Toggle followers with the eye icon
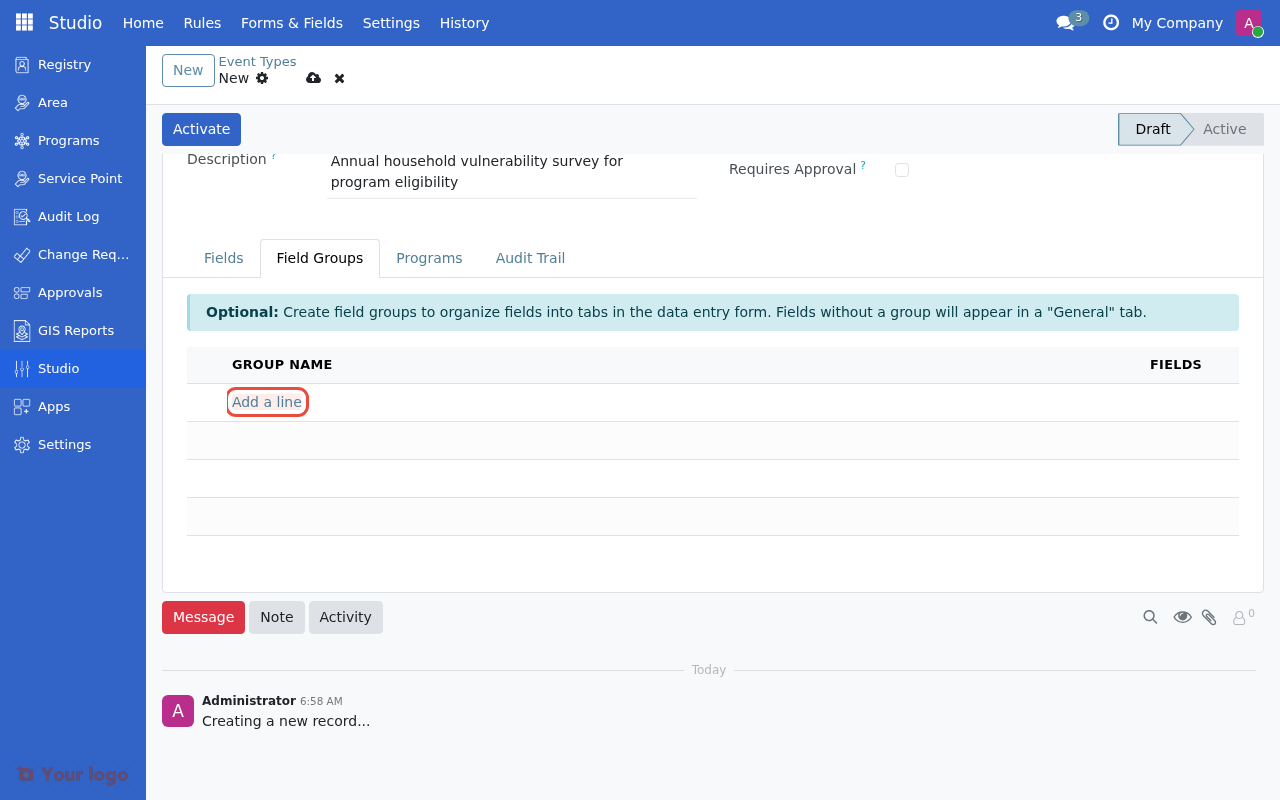The image size is (1280, 800). (x=1183, y=617)
